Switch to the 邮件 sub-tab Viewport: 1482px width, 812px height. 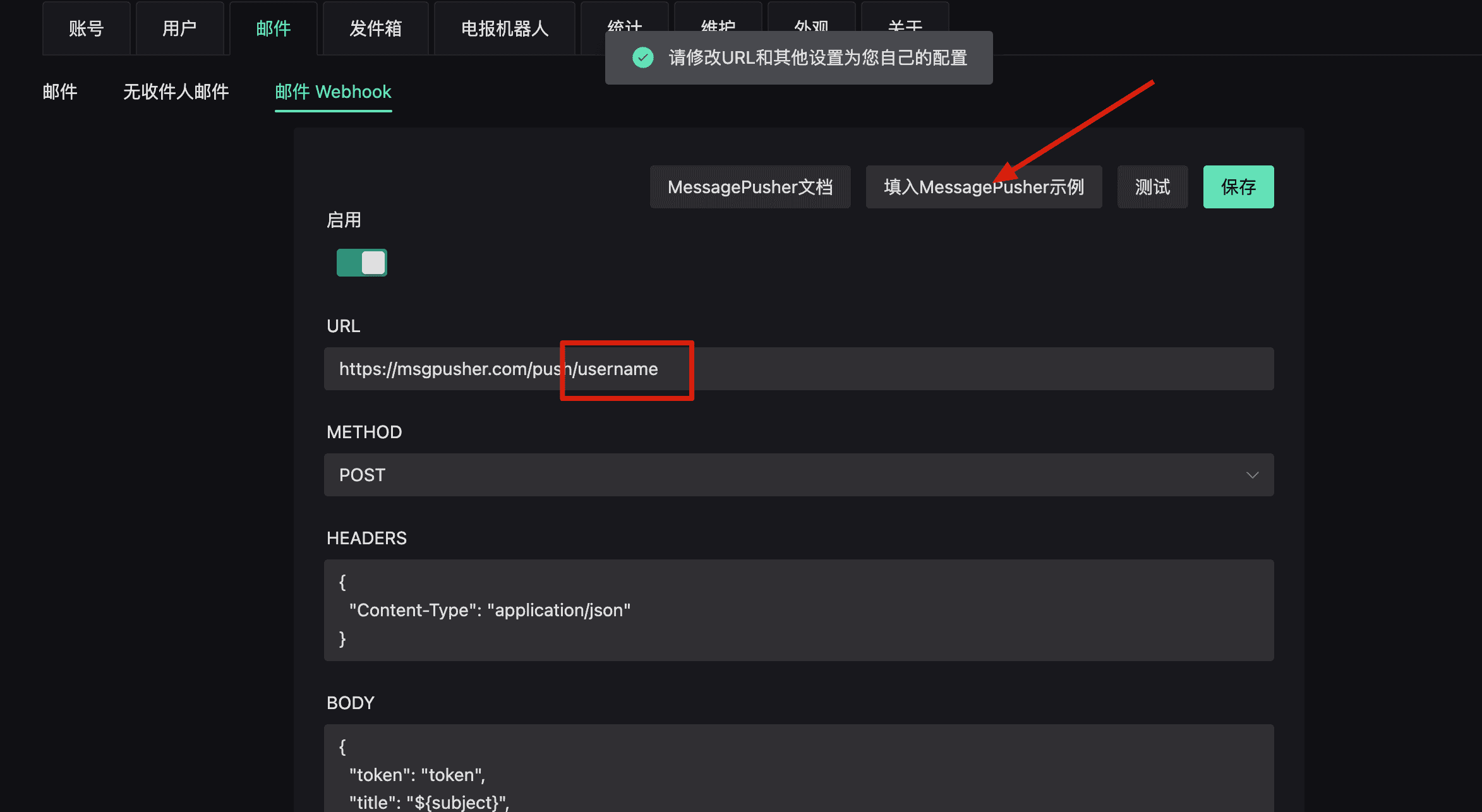tap(59, 92)
